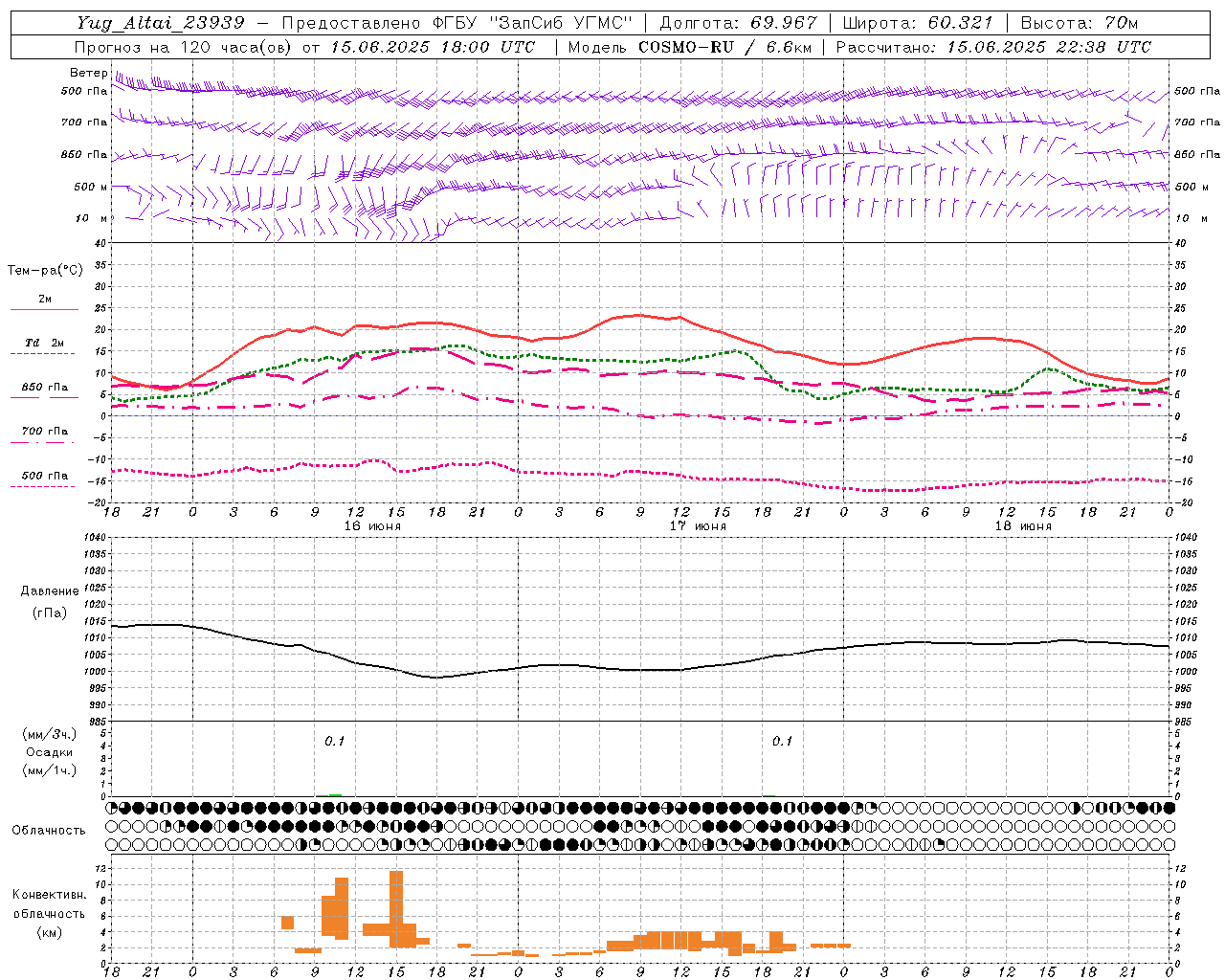Click the tallest orange convective cloud bar
The height and width of the screenshot is (980, 1225).
tap(396, 909)
